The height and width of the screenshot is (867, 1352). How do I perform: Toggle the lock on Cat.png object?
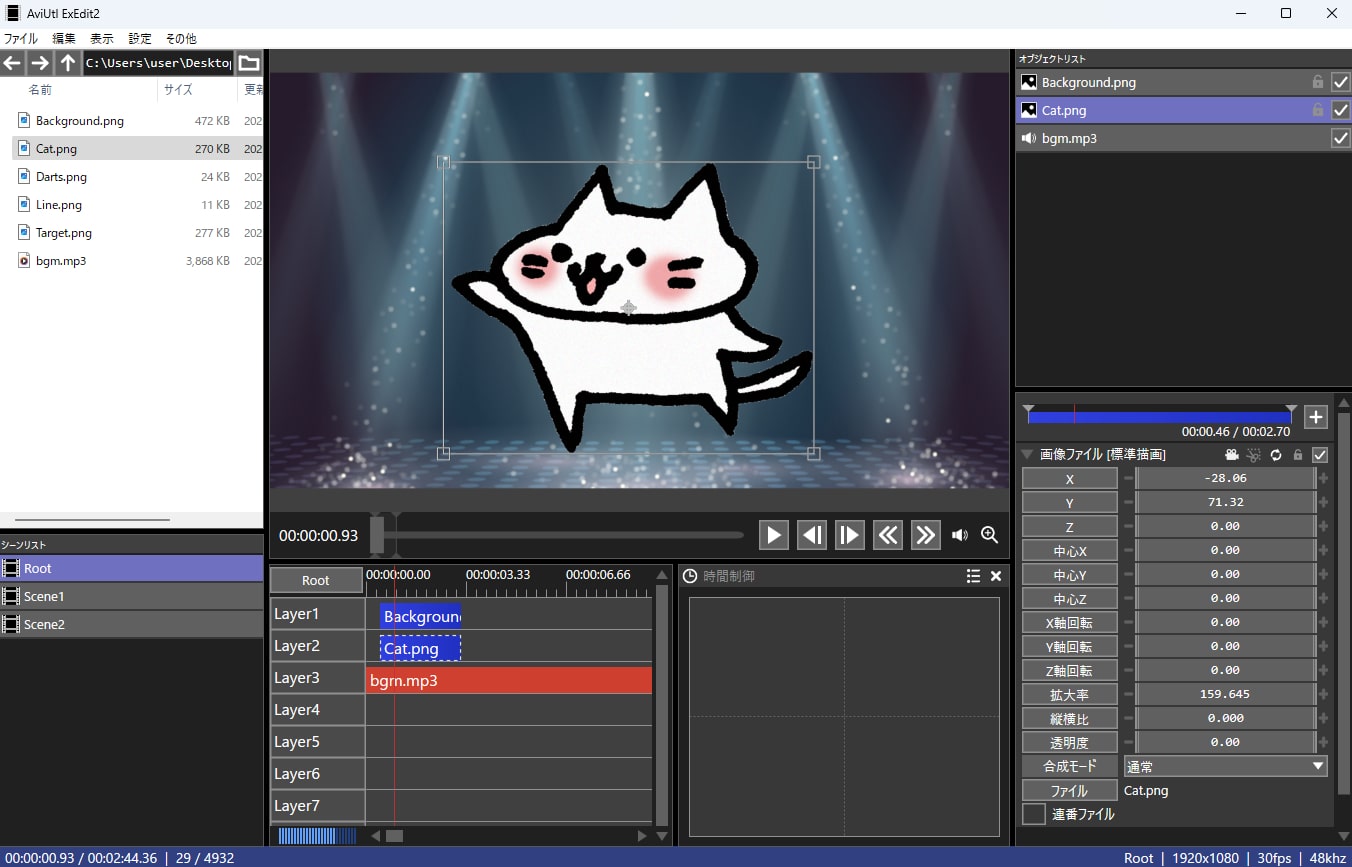tap(1318, 110)
